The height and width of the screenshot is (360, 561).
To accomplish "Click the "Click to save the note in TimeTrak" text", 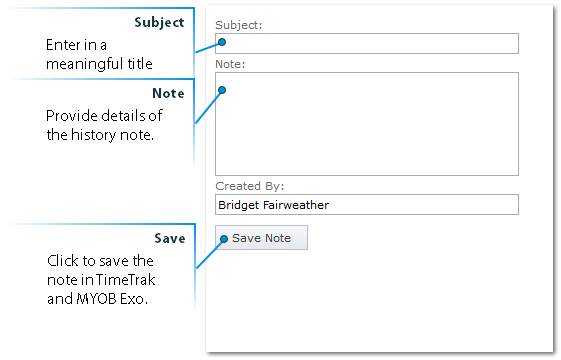I will [x=101, y=271].
